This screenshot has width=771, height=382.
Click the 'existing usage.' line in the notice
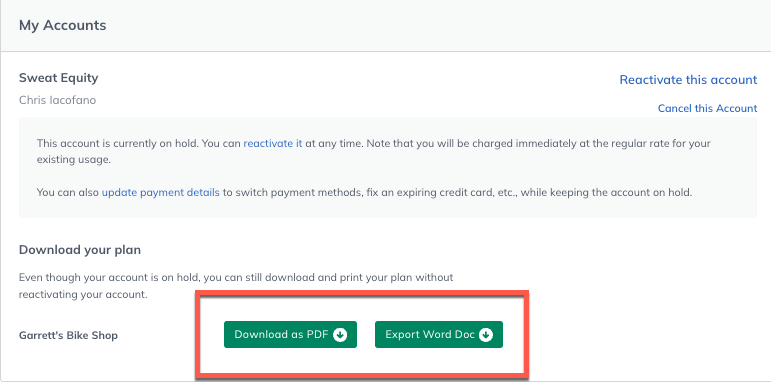(x=73, y=160)
